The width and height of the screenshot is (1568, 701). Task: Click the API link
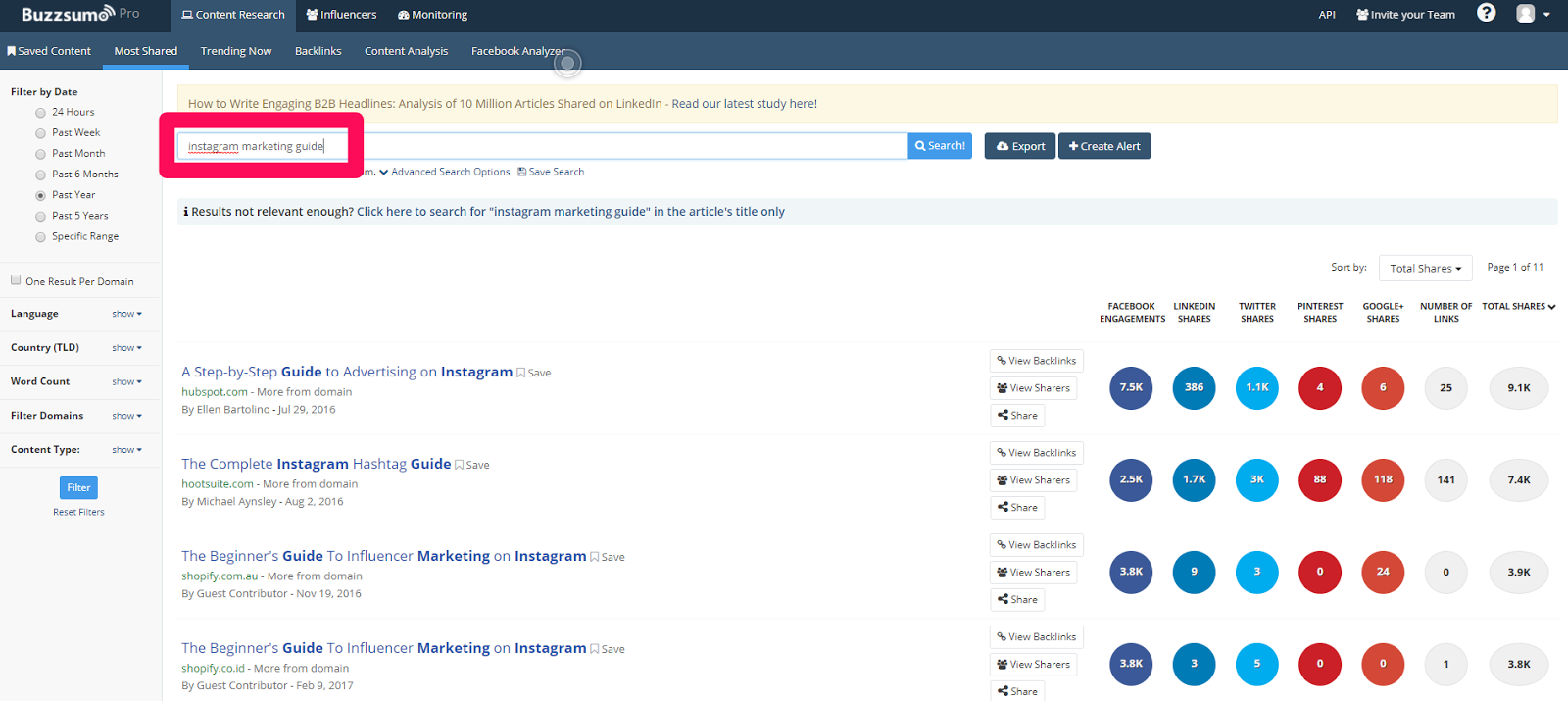[x=1327, y=15]
